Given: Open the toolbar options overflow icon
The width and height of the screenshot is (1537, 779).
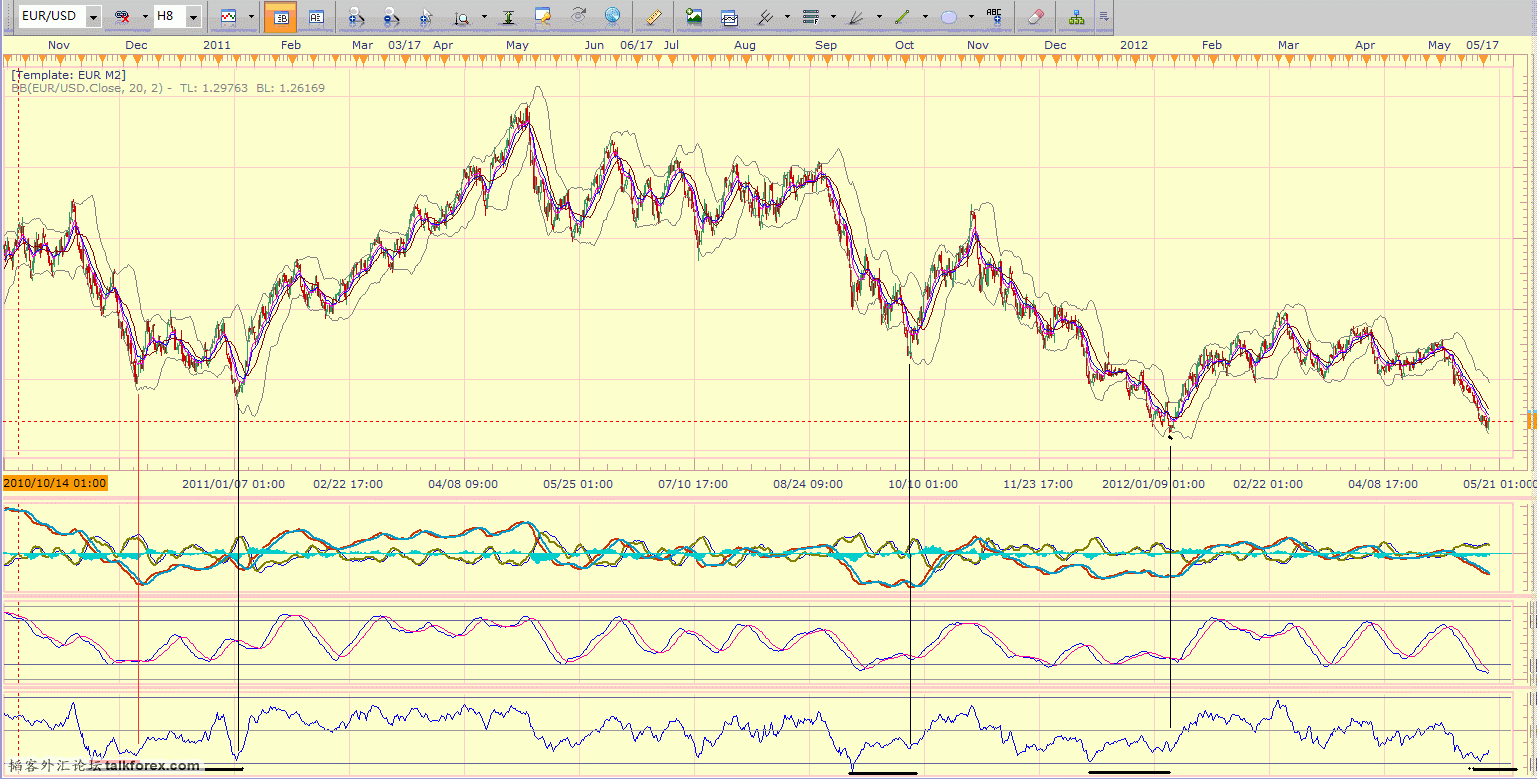Looking at the screenshot, I should (x=1104, y=17).
